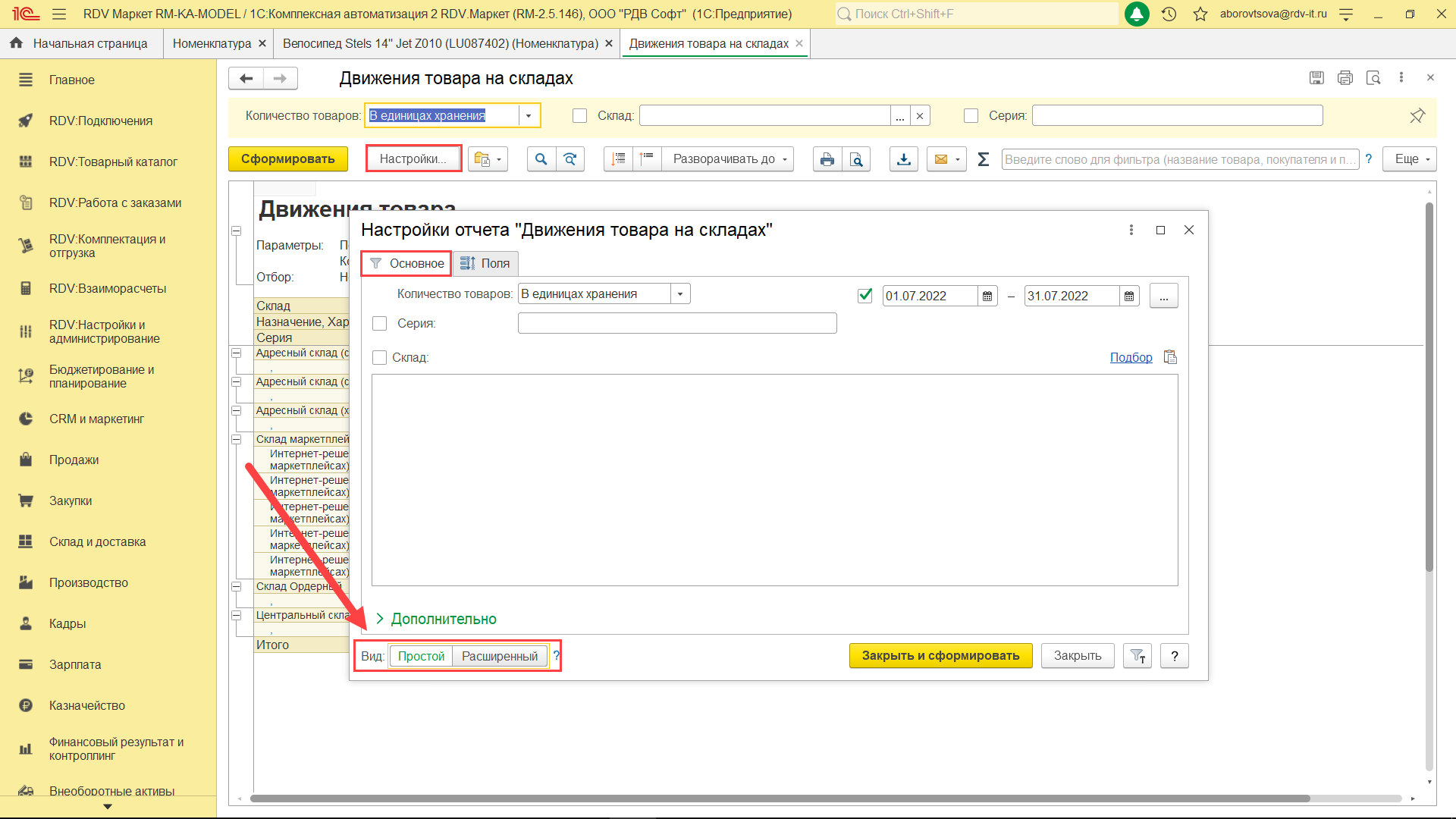This screenshot has width=1456, height=819.
Task: Click the save report download icon
Action: pyautogui.click(x=903, y=159)
